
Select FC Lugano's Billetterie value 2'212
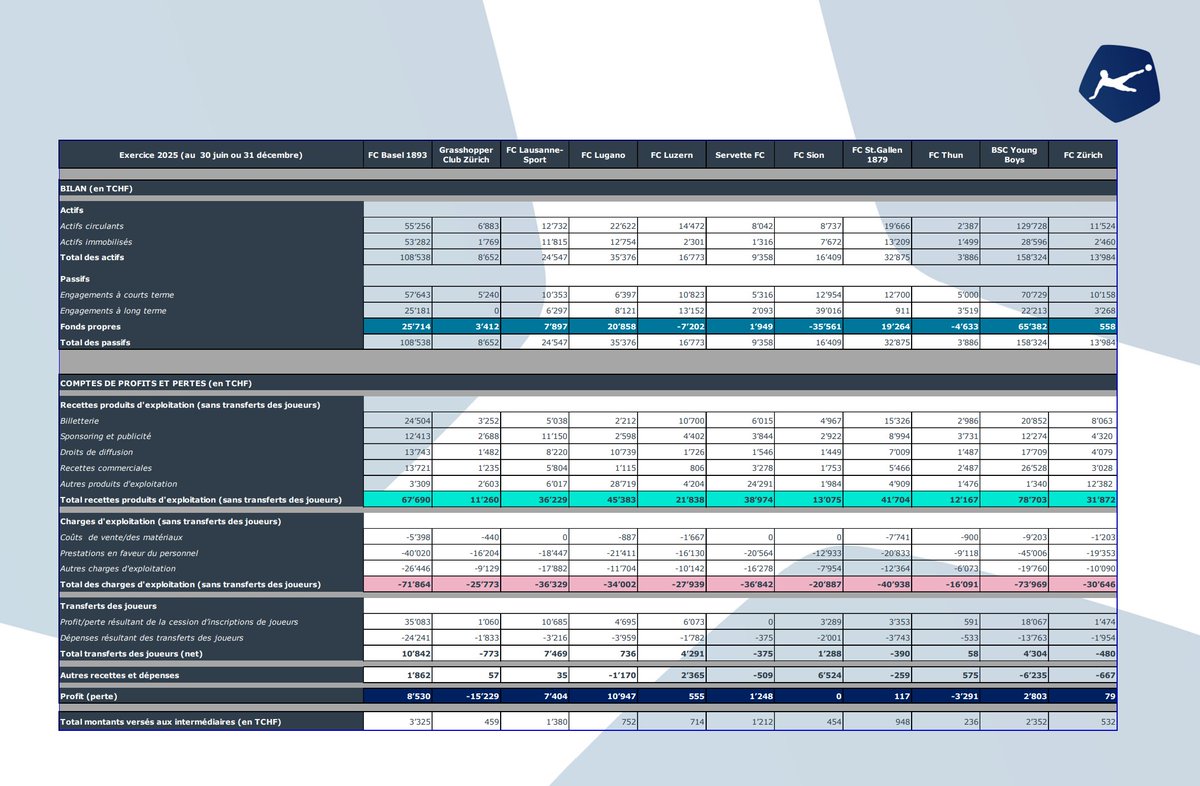point(603,421)
